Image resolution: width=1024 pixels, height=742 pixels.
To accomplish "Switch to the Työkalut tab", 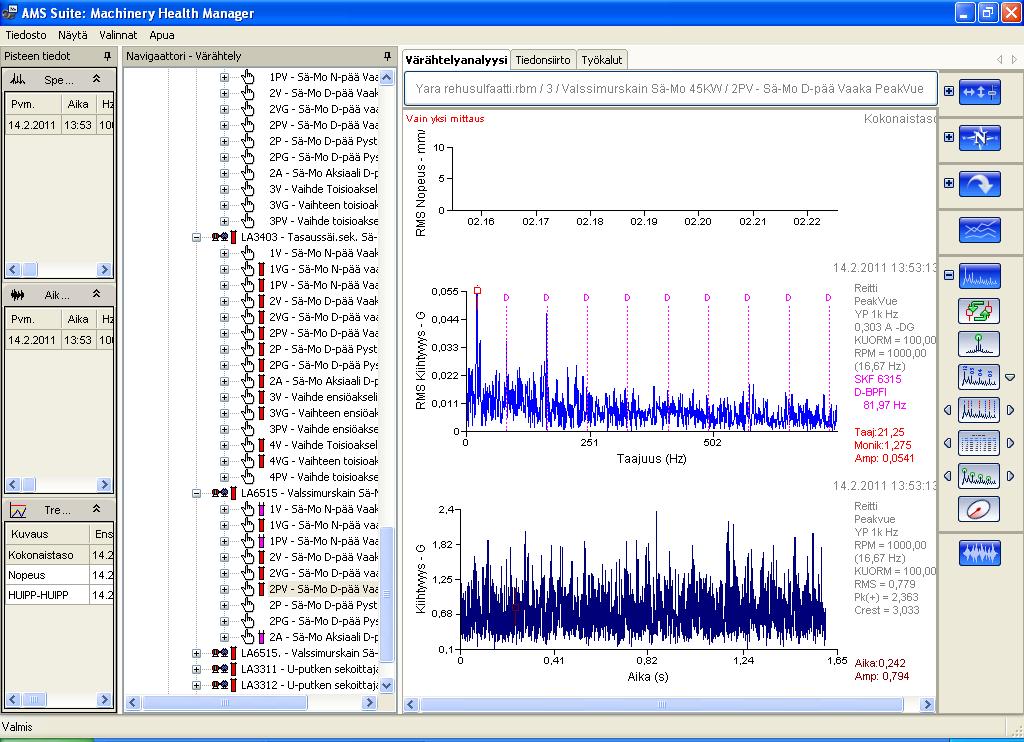I will [601, 60].
